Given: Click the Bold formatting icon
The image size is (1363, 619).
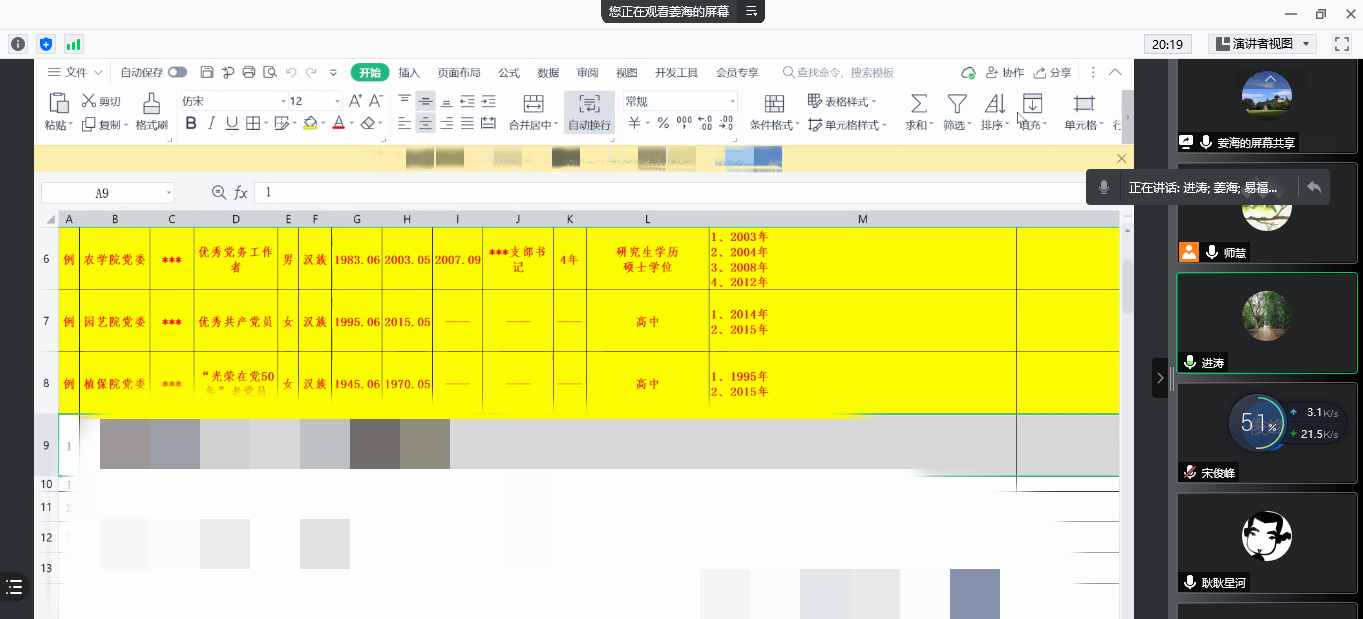Looking at the screenshot, I should 191,124.
